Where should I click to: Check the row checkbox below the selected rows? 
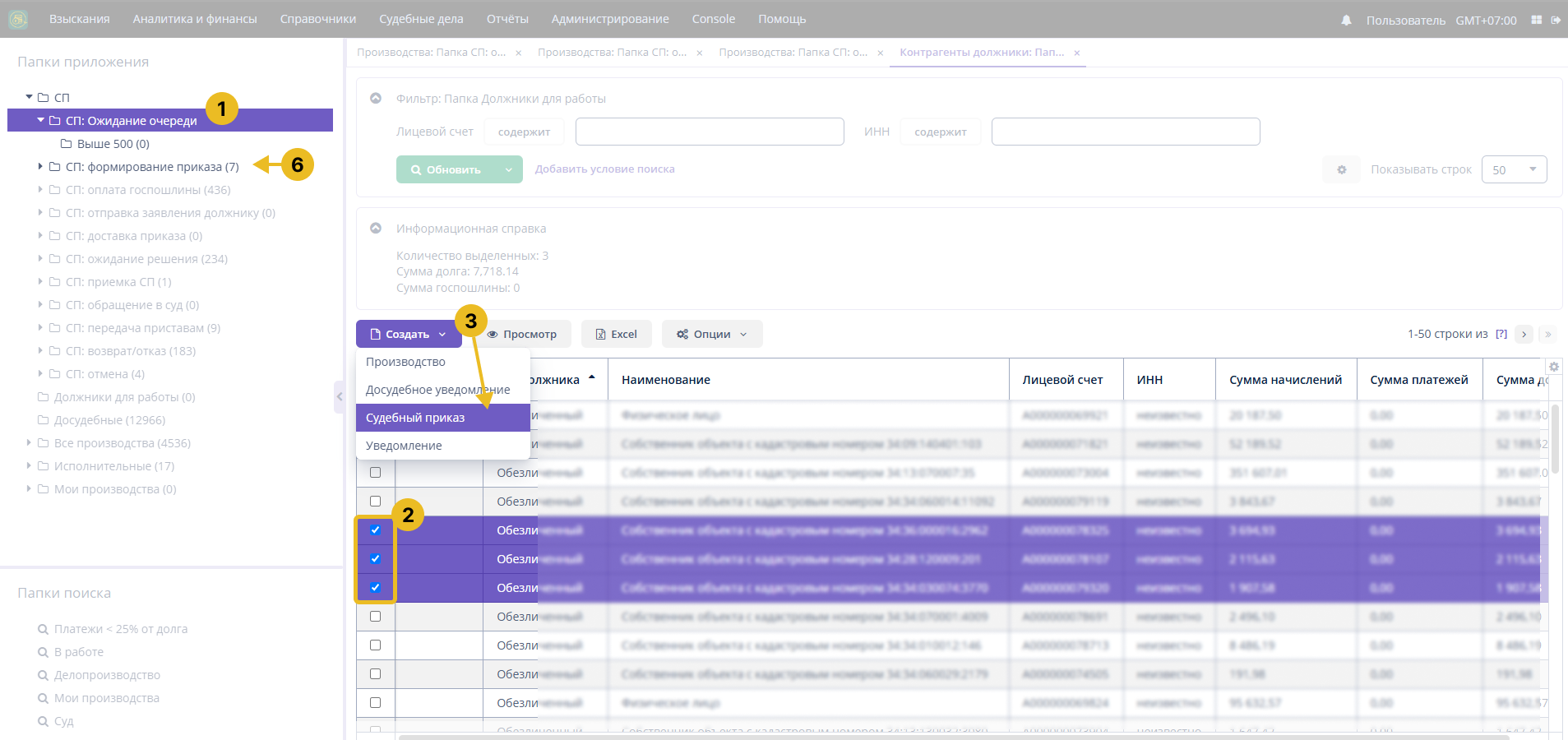coord(375,617)
